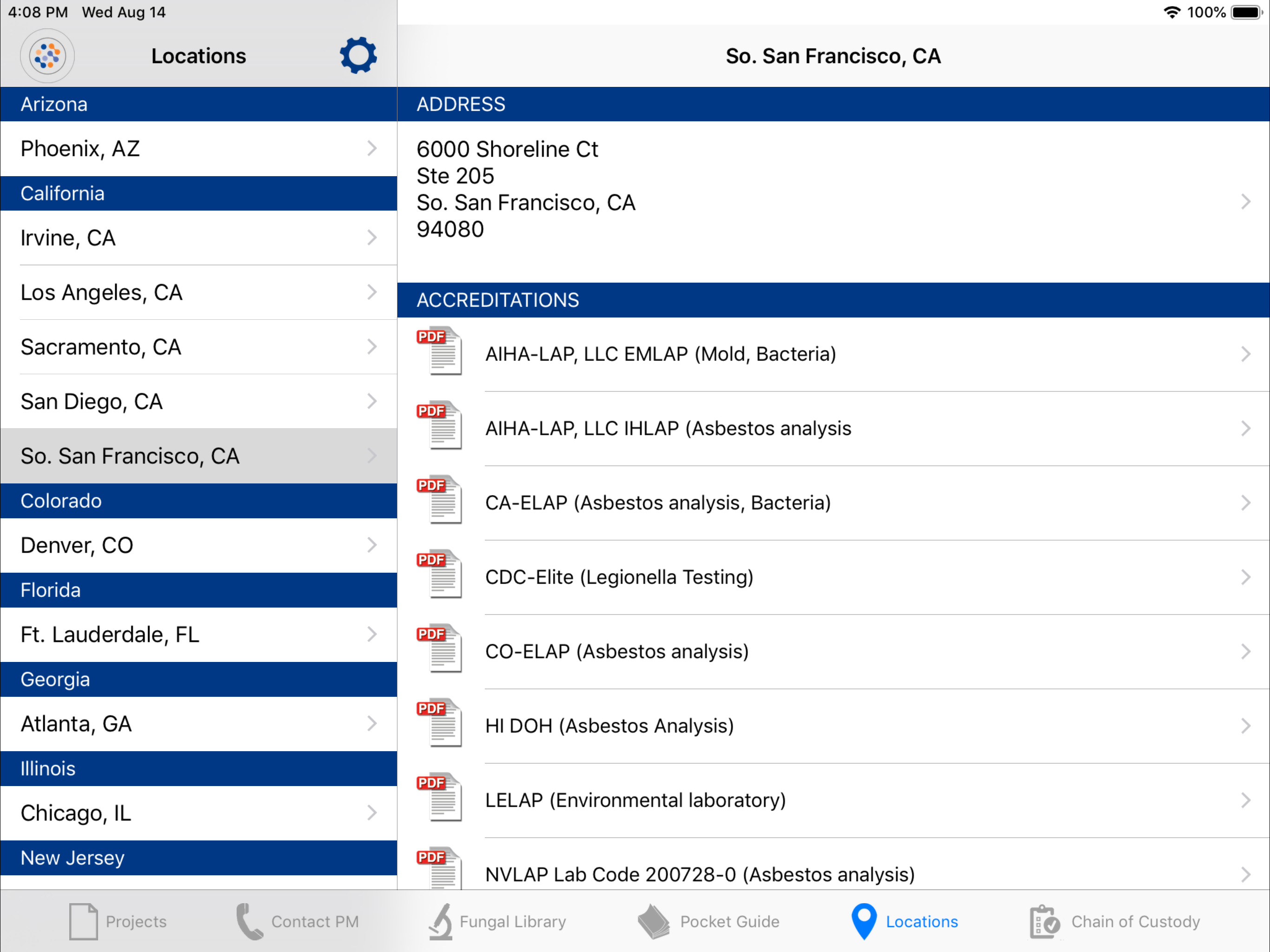Image resolution: width=1270 pixels, height=952 pixels.
Task: Tap the Contact PM phone icon
Action: click(250, 922)
